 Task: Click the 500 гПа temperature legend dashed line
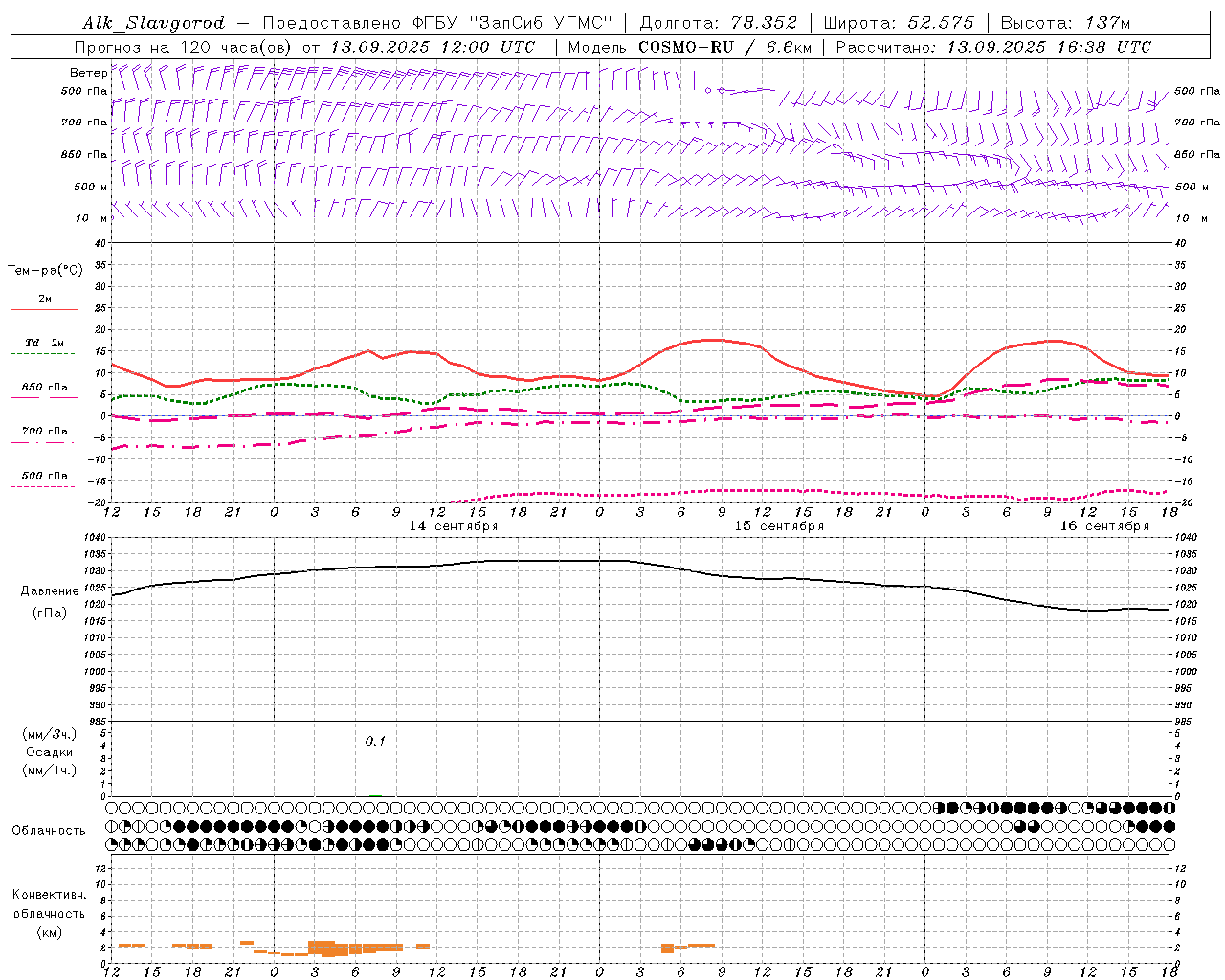(x=43, y=487)
